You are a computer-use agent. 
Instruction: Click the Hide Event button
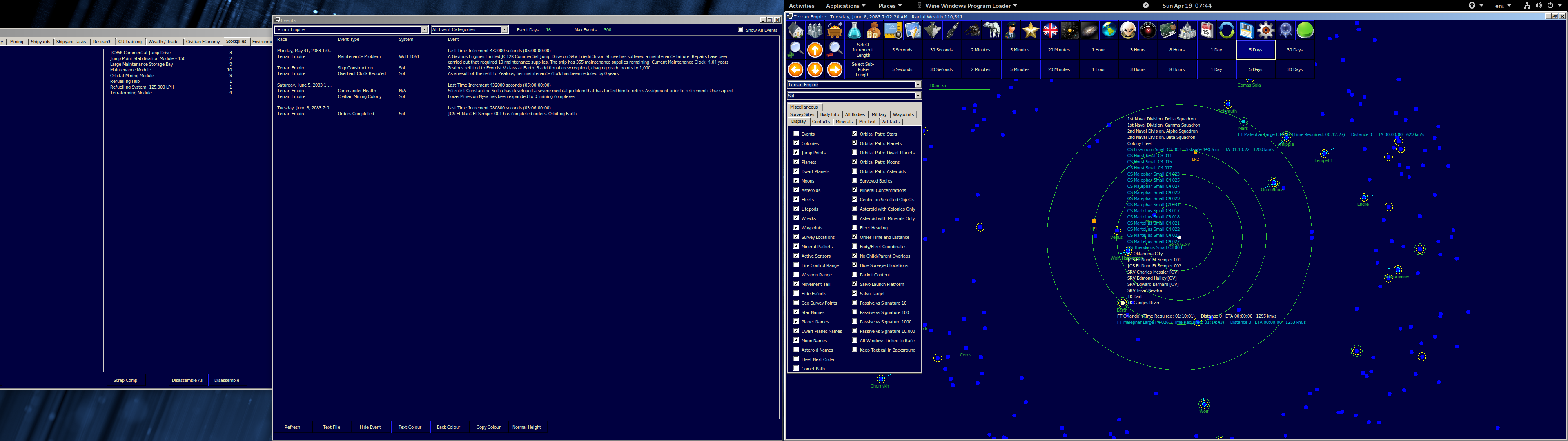click(370, 427)
